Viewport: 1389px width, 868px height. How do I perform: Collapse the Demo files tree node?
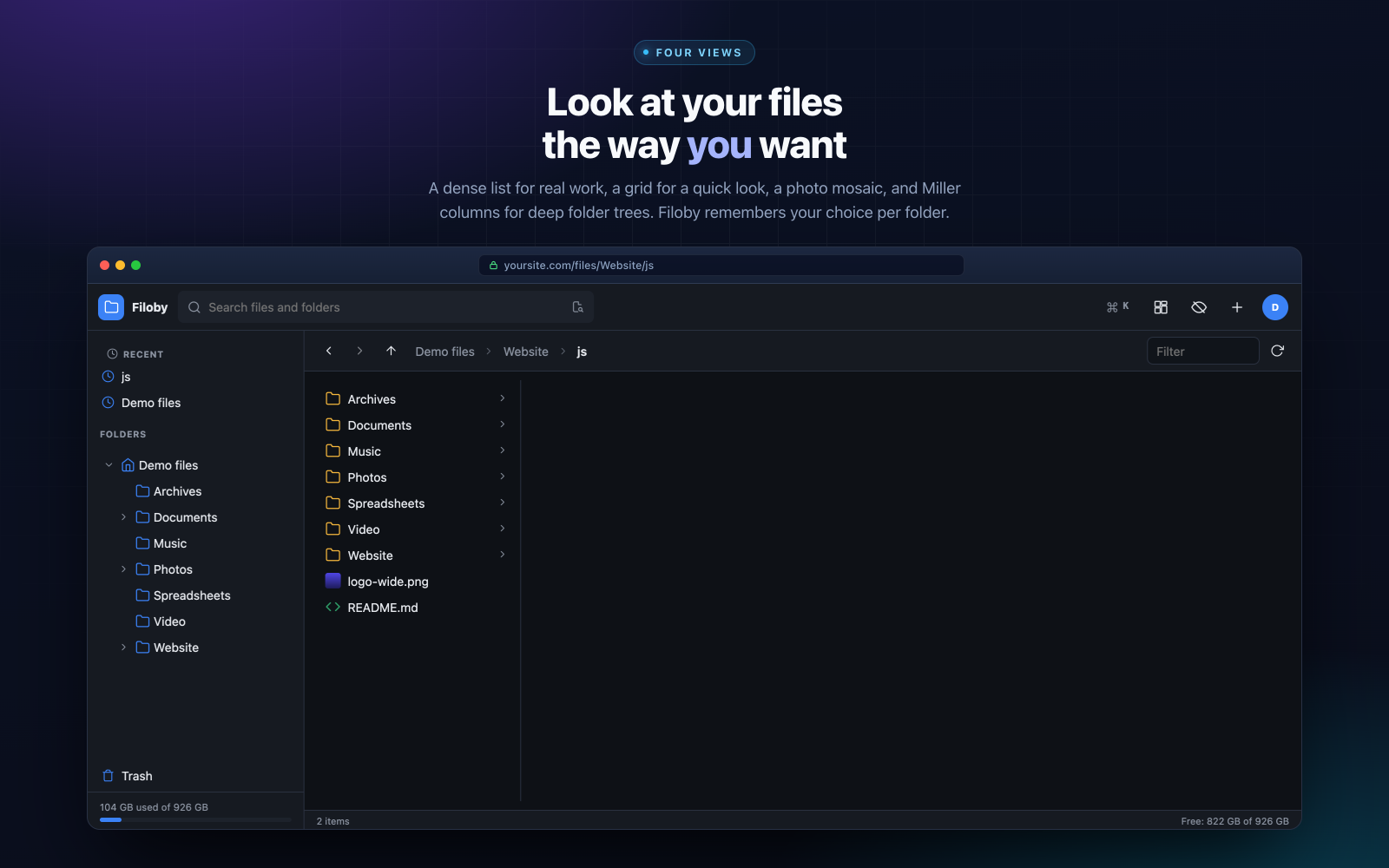[109, 465]
